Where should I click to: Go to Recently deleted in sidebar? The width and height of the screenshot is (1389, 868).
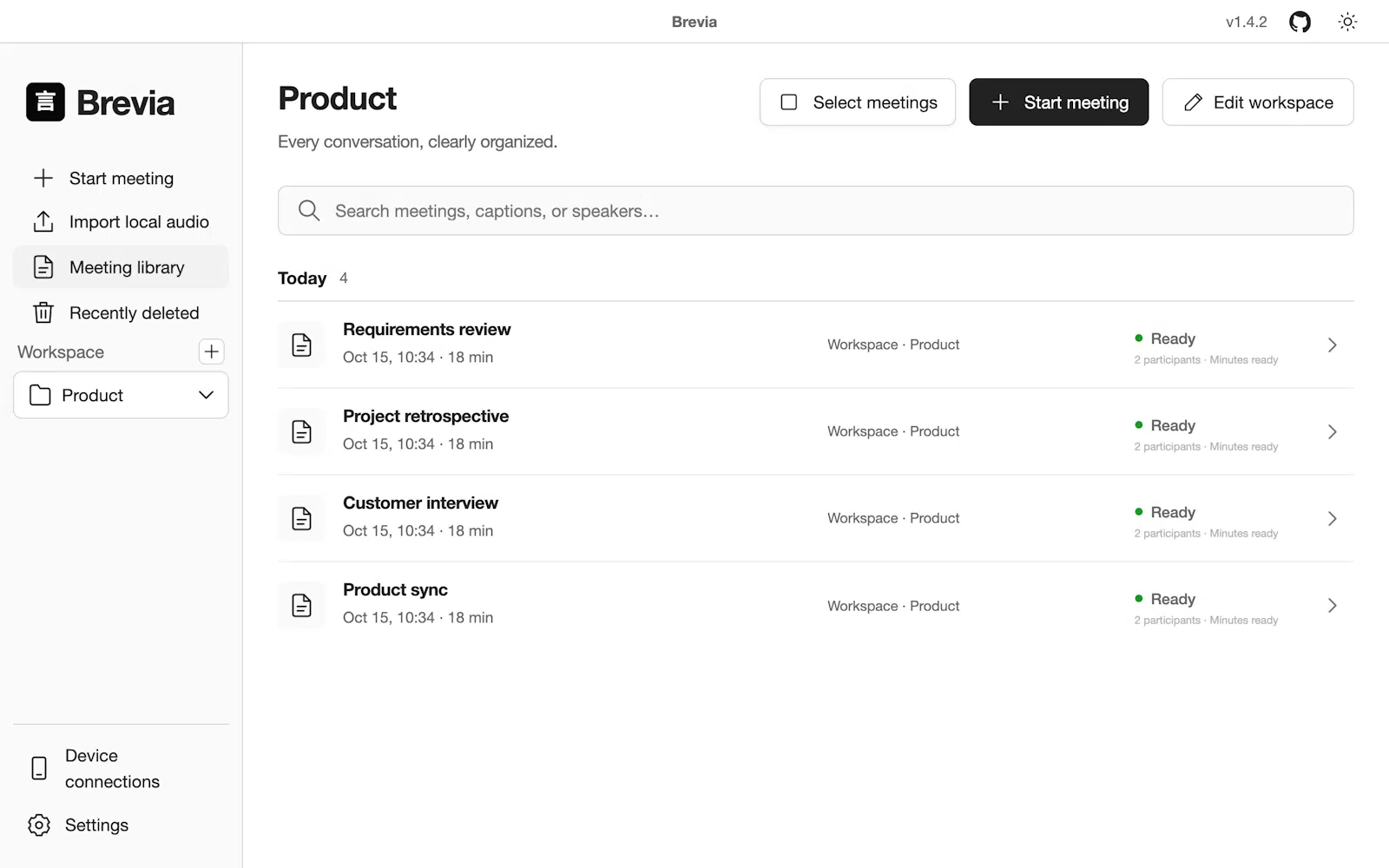(121, 312)
